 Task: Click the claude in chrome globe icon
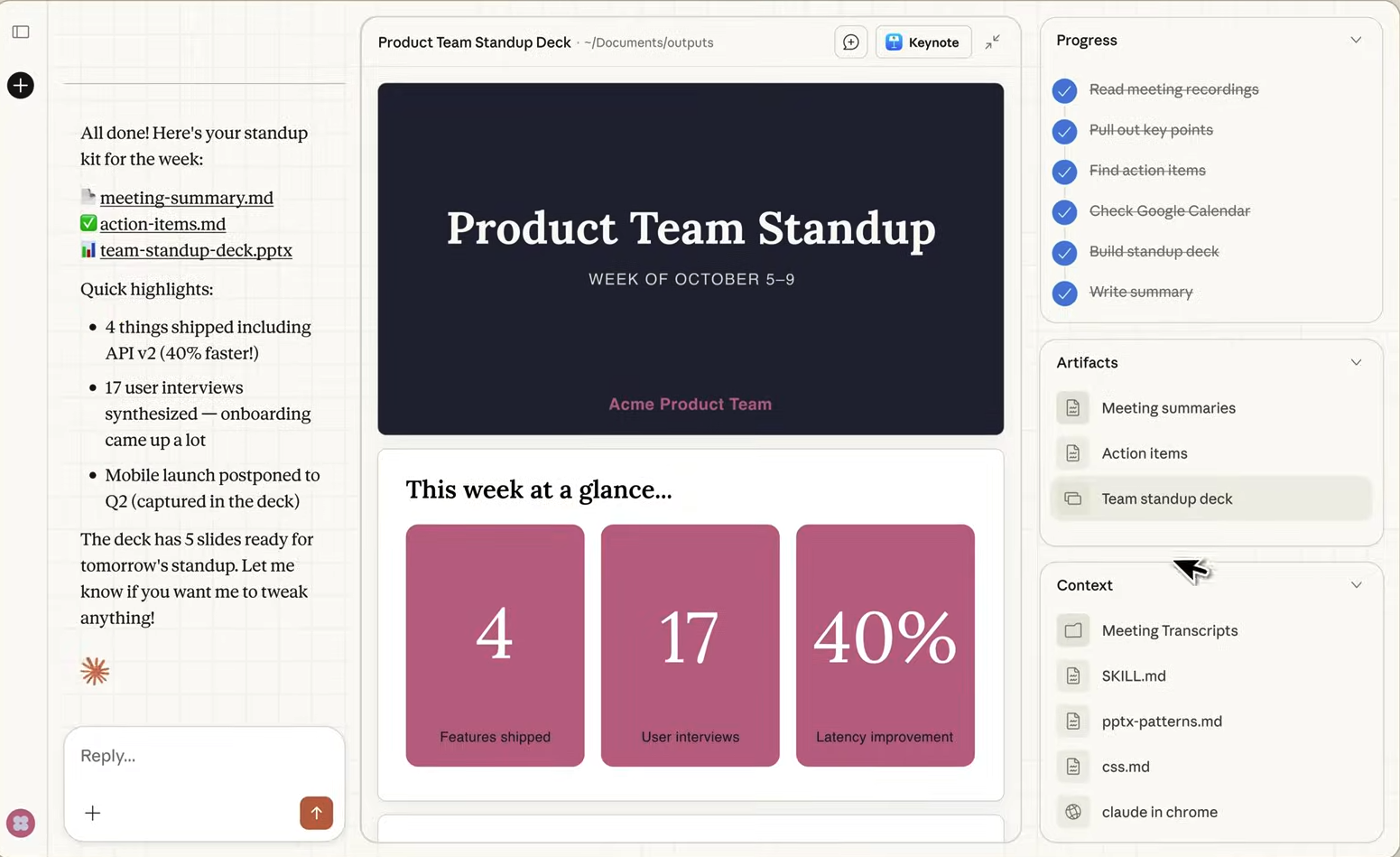pos(1073,812)
